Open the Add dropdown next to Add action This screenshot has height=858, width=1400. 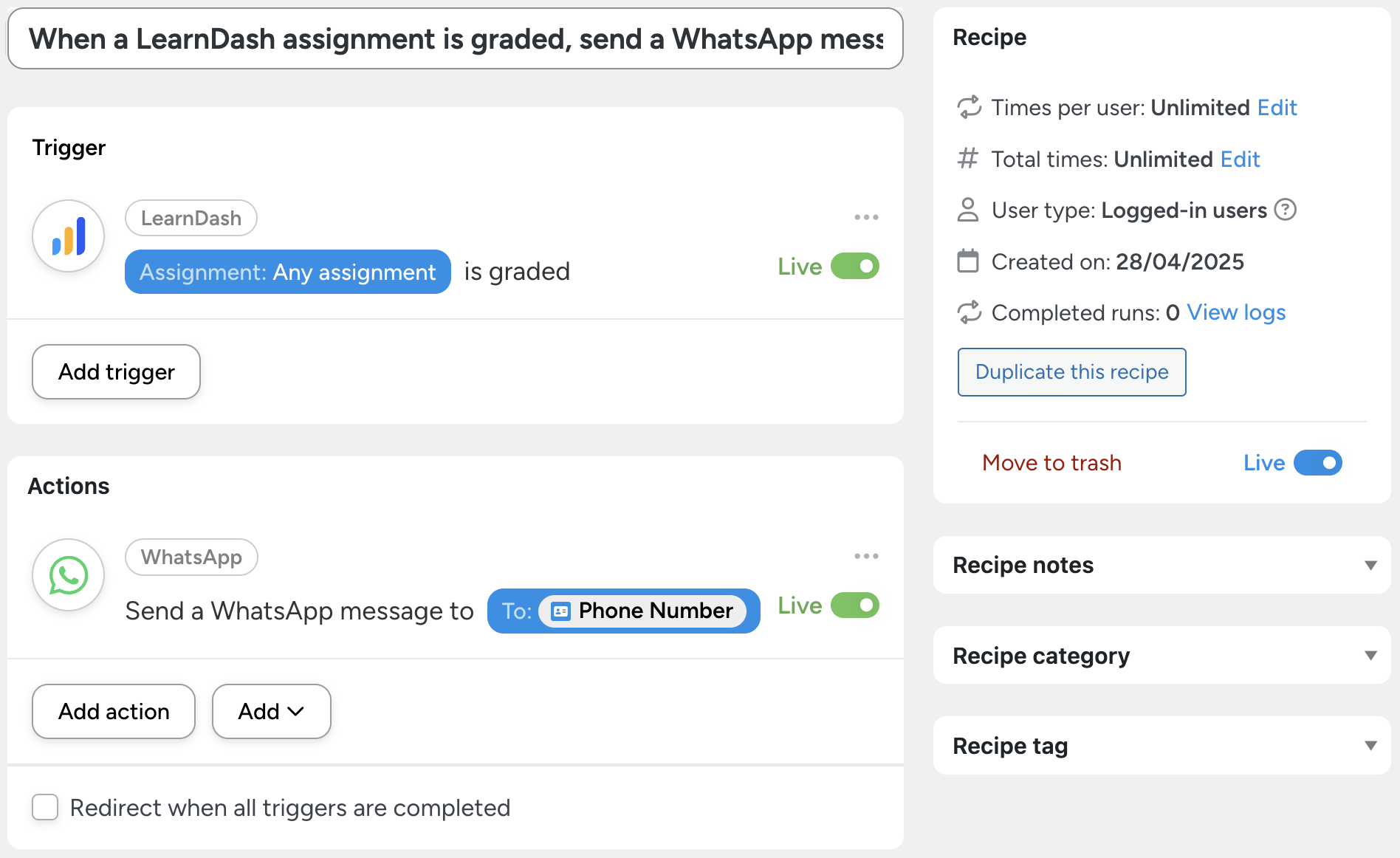(271, 711)
